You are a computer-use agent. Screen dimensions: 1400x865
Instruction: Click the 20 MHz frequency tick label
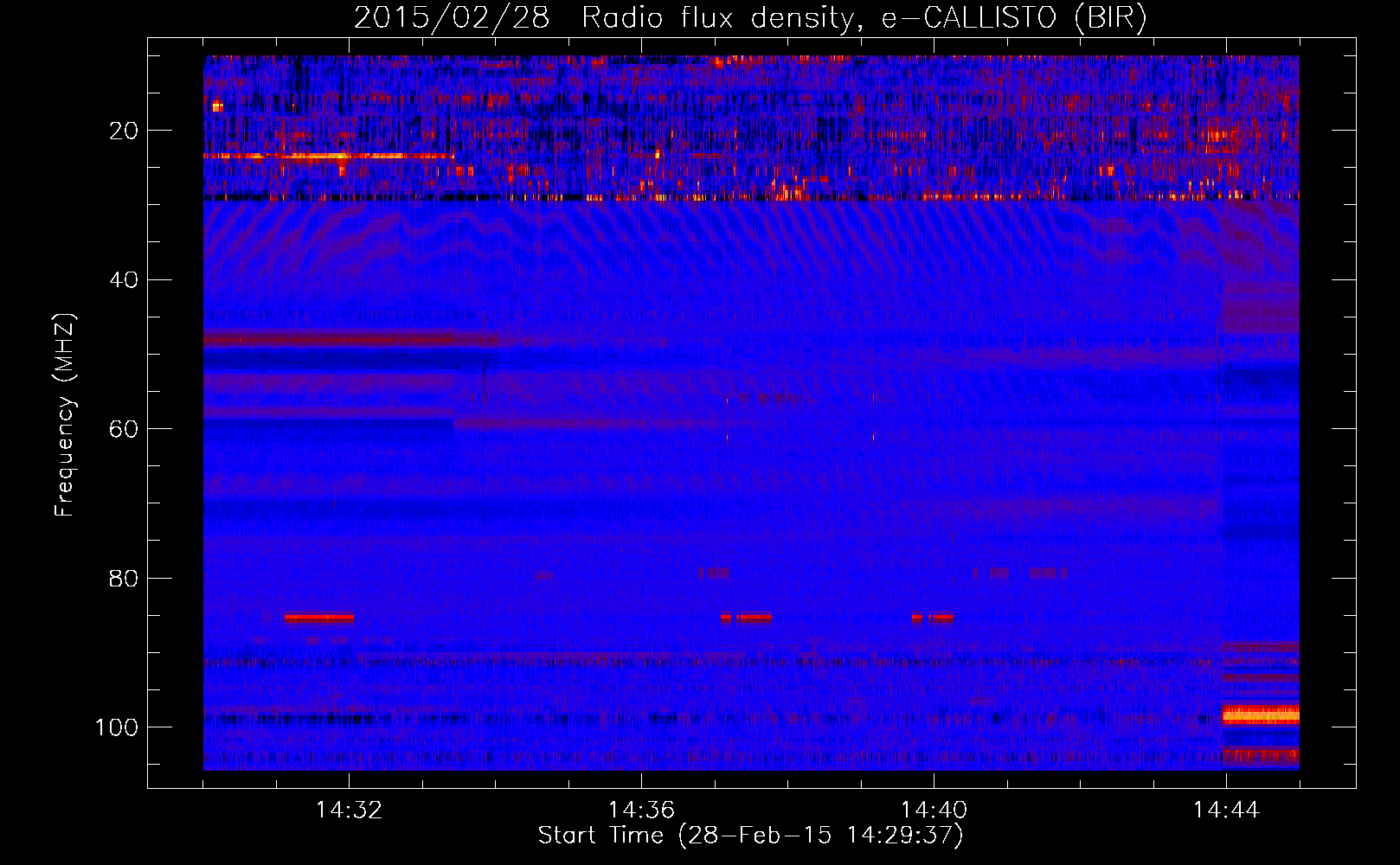coord(124,131)
